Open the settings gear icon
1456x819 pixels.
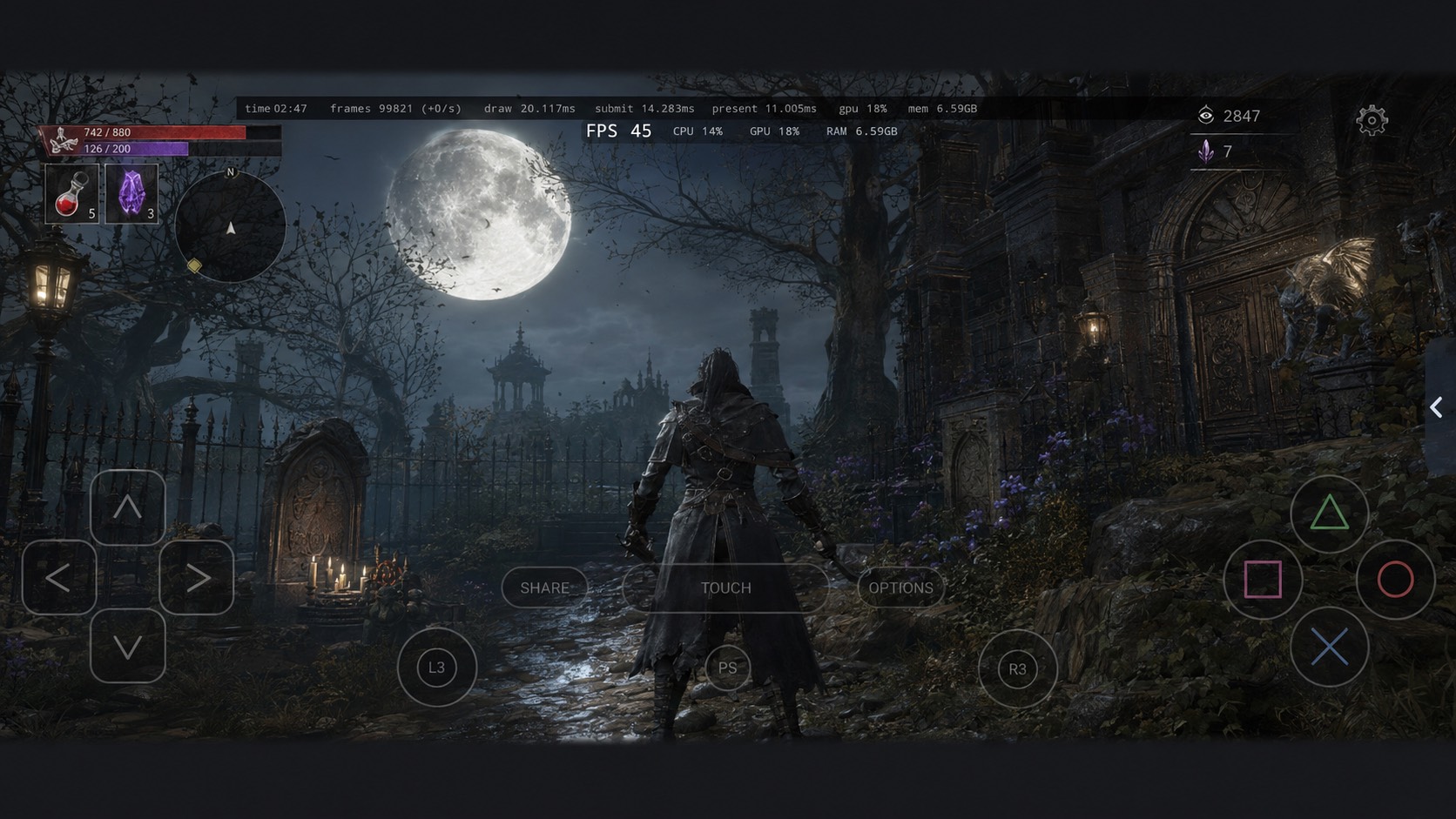coord(1372,120)
